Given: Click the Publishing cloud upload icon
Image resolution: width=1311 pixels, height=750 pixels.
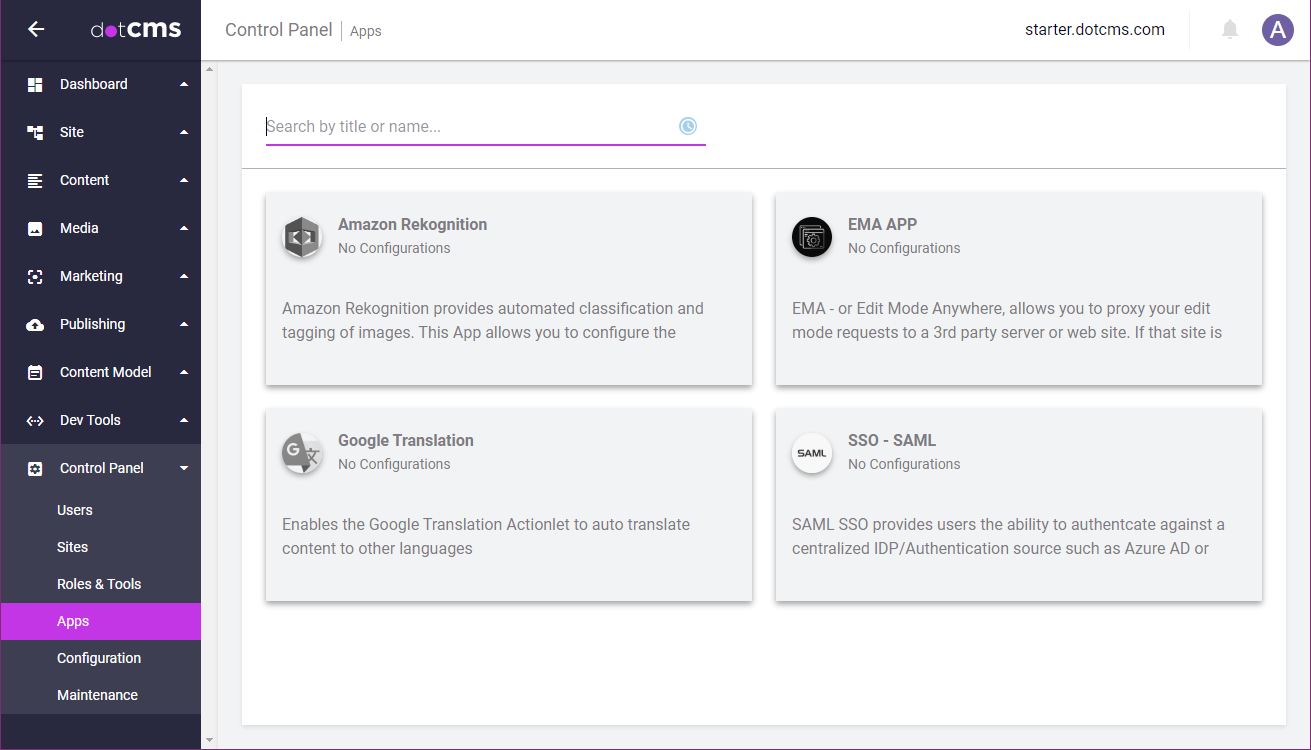Looking at the screenshot, I should coord(35,325).
